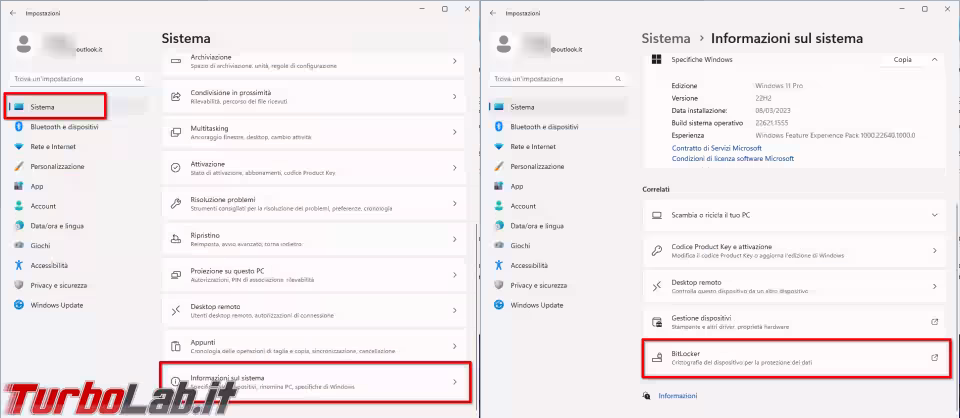Click the Windows Update icon in right window sidebar
The height and width of the screenshot is (418, 960).
(x=498, y=304)
